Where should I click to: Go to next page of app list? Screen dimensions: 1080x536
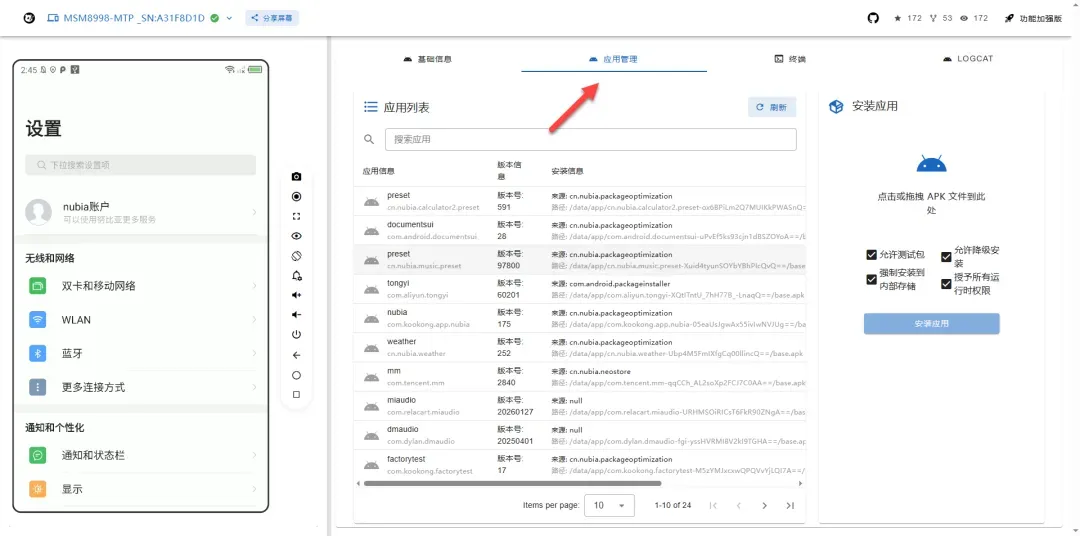[765, 506]
